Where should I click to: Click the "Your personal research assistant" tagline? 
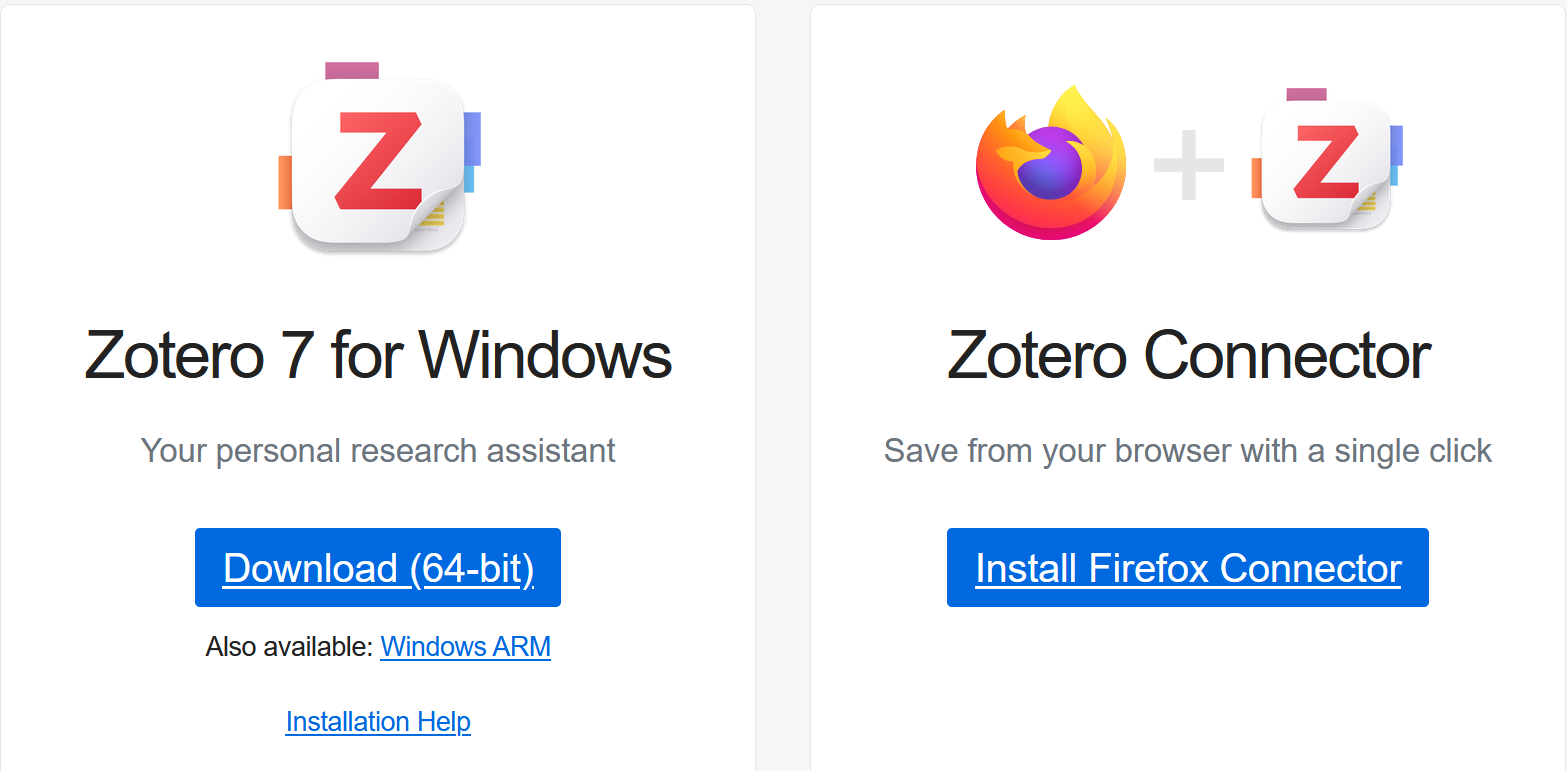tap(378, 450)
